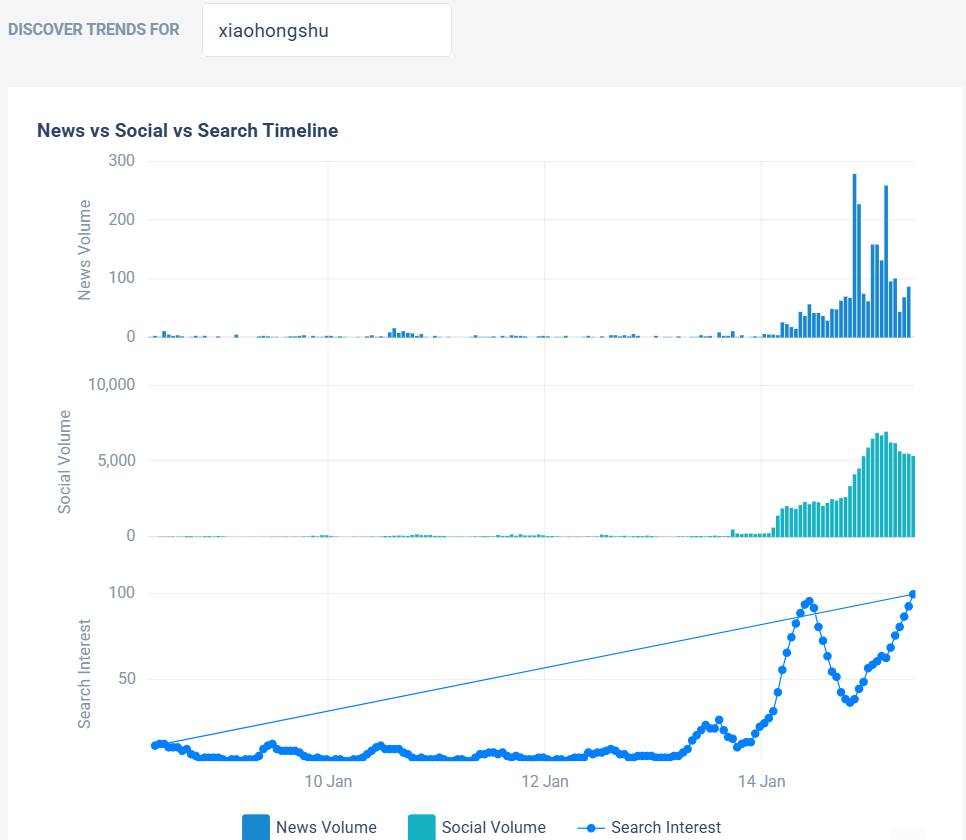The height and width of the screenshot is (840, 966).
Task: Click the 50 tick on search axis
Action: pyautogui.click(x=126, y=679)
